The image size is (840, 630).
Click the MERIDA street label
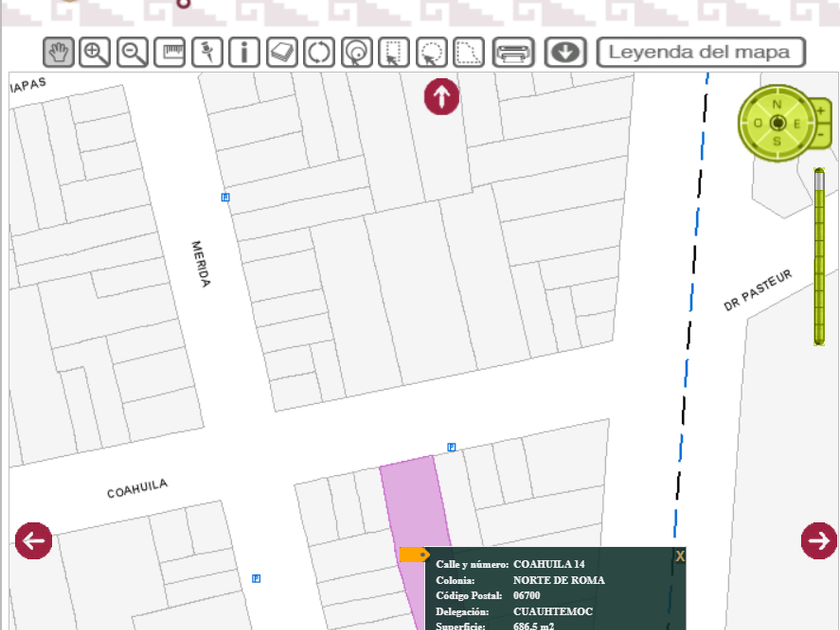coord(200,264)
